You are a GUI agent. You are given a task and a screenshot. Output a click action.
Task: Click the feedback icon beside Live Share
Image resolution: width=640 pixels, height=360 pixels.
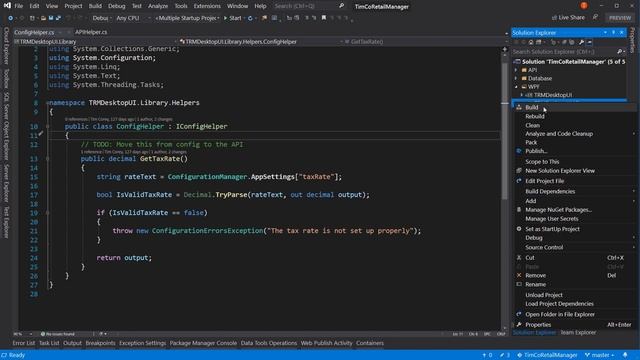tap(595, 17)
